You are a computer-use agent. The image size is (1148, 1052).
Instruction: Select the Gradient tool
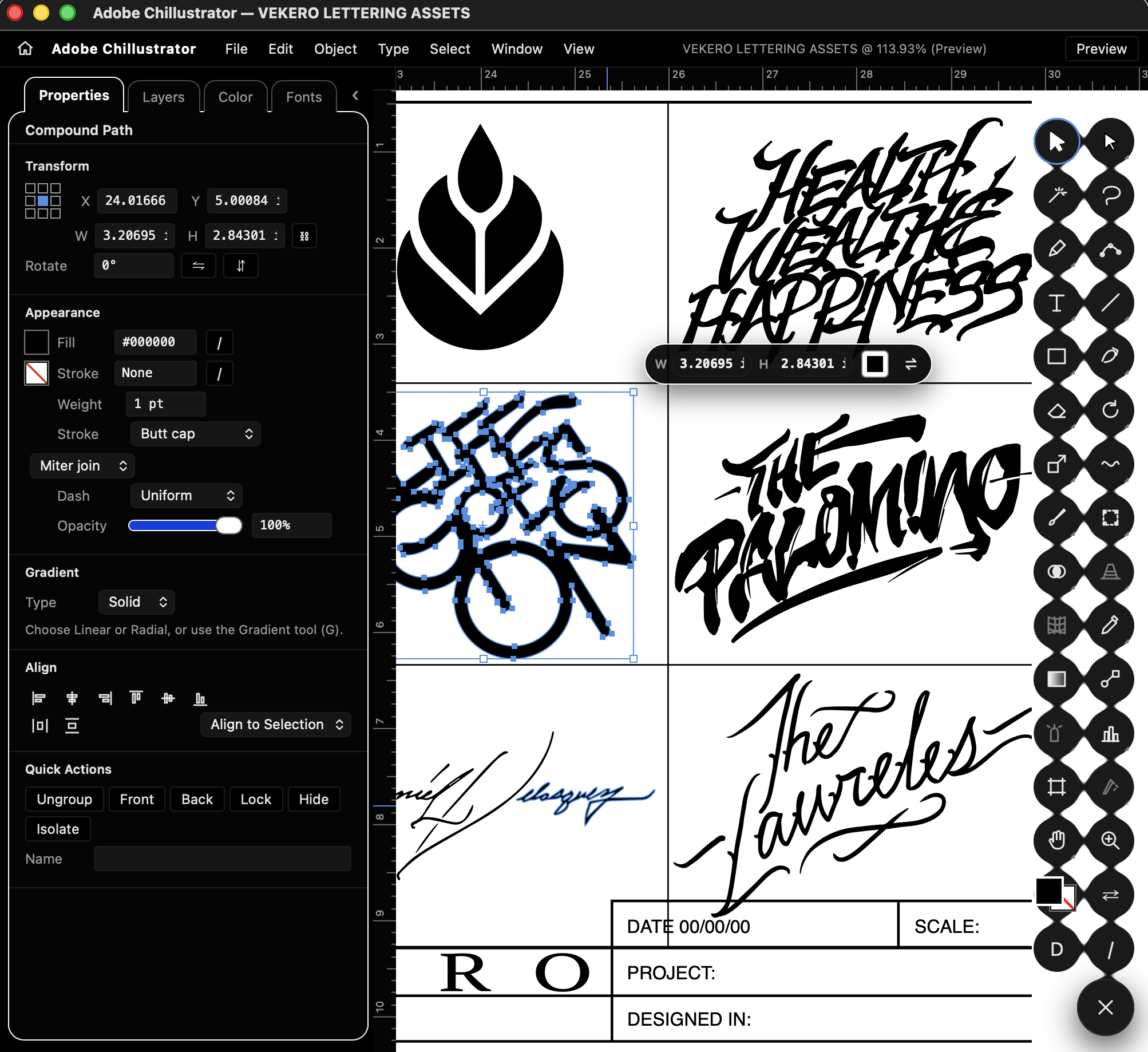click(x=1056, y=679)
